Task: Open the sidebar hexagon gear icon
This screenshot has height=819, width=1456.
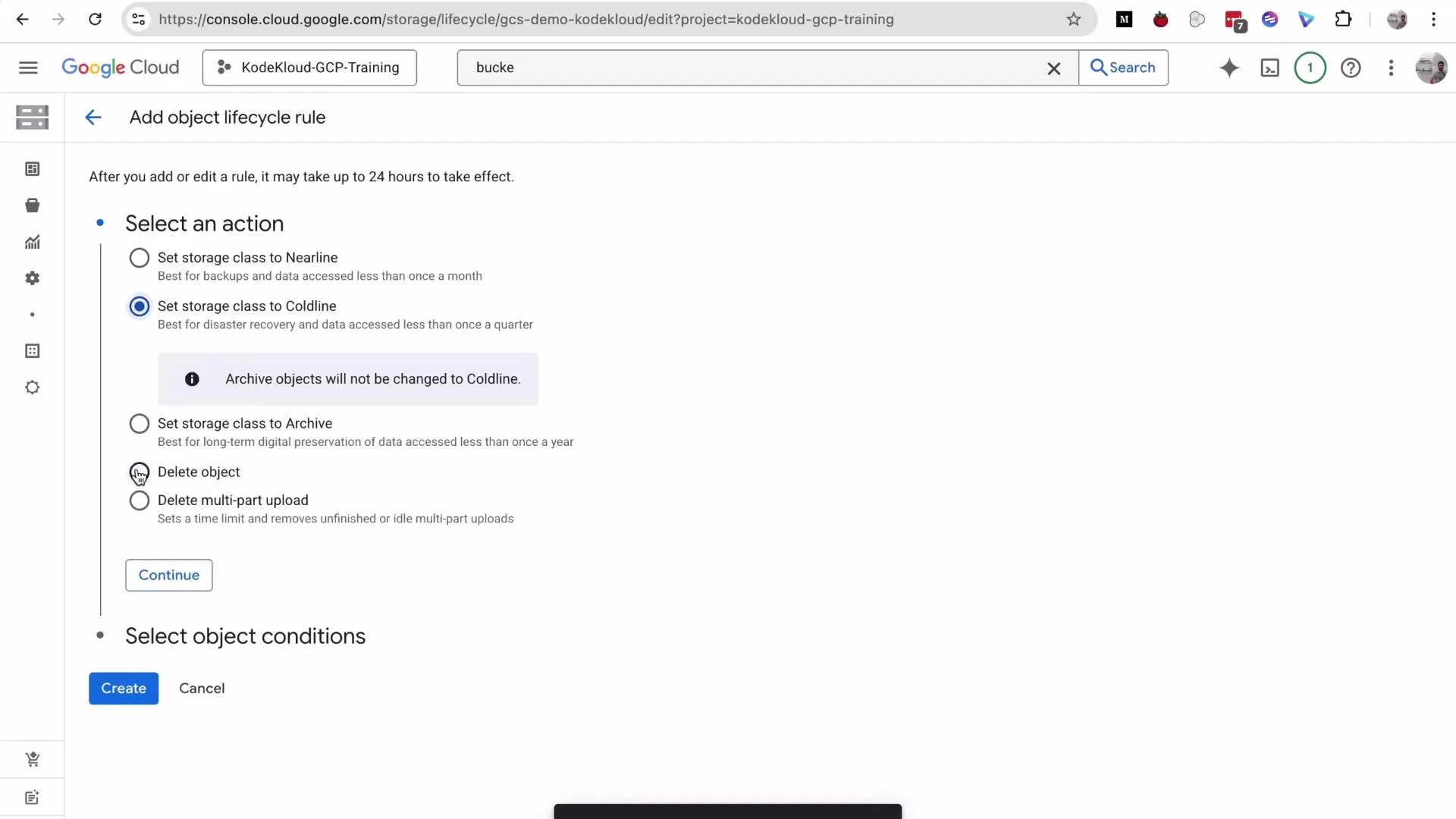Action: click(x=32, y=388)
